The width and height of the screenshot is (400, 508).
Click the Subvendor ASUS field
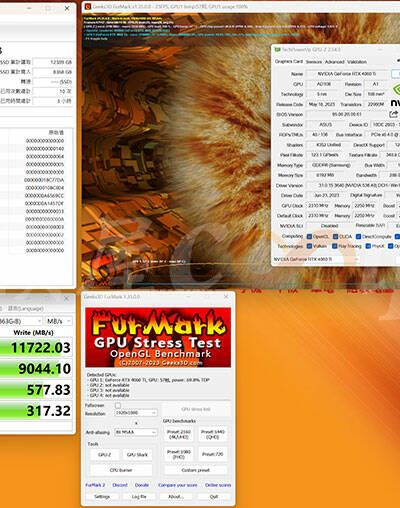coord(326,124)
